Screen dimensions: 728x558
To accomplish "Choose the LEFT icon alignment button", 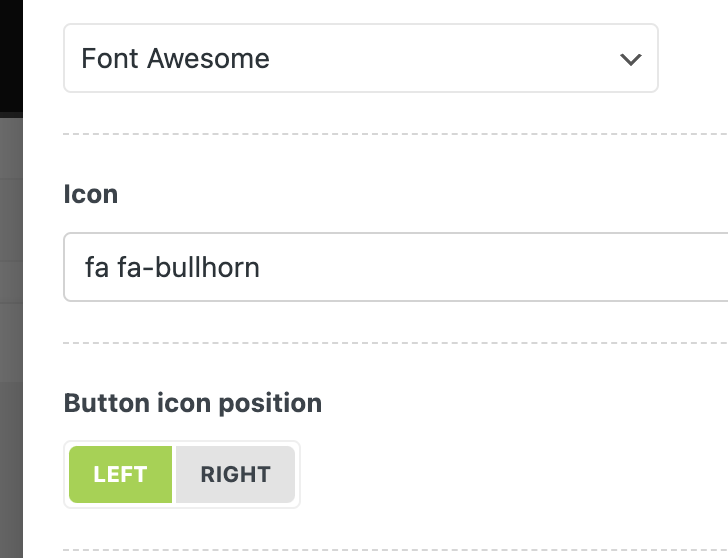I will tap(121, 474).
